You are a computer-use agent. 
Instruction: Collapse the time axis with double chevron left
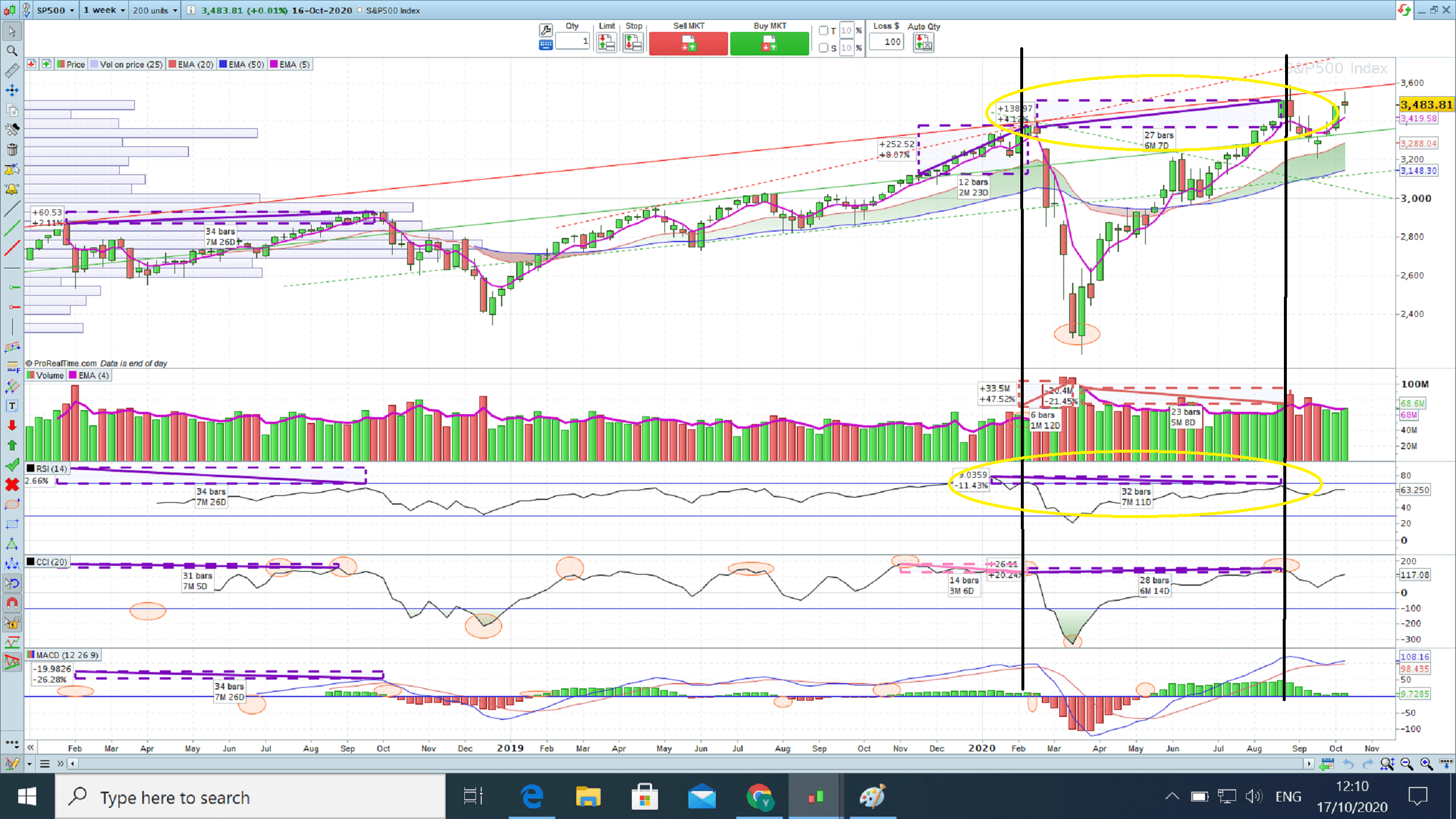click(x=30, y=747)
